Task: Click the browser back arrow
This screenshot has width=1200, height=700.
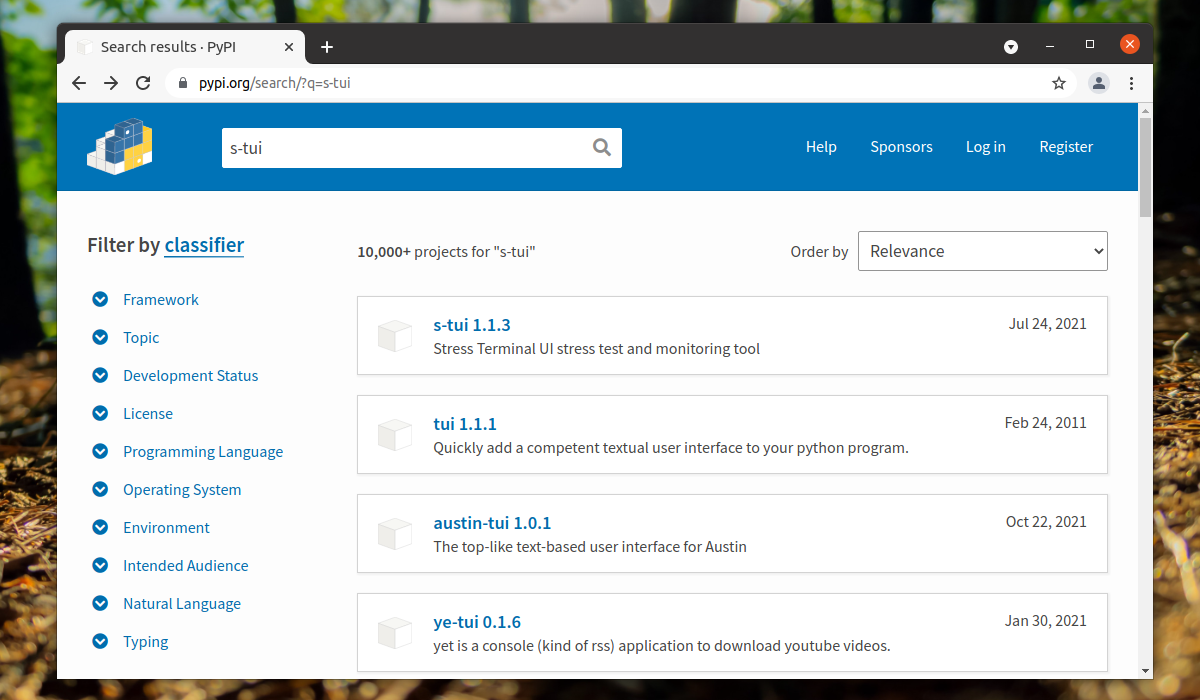Action: [x=79, y=83]
